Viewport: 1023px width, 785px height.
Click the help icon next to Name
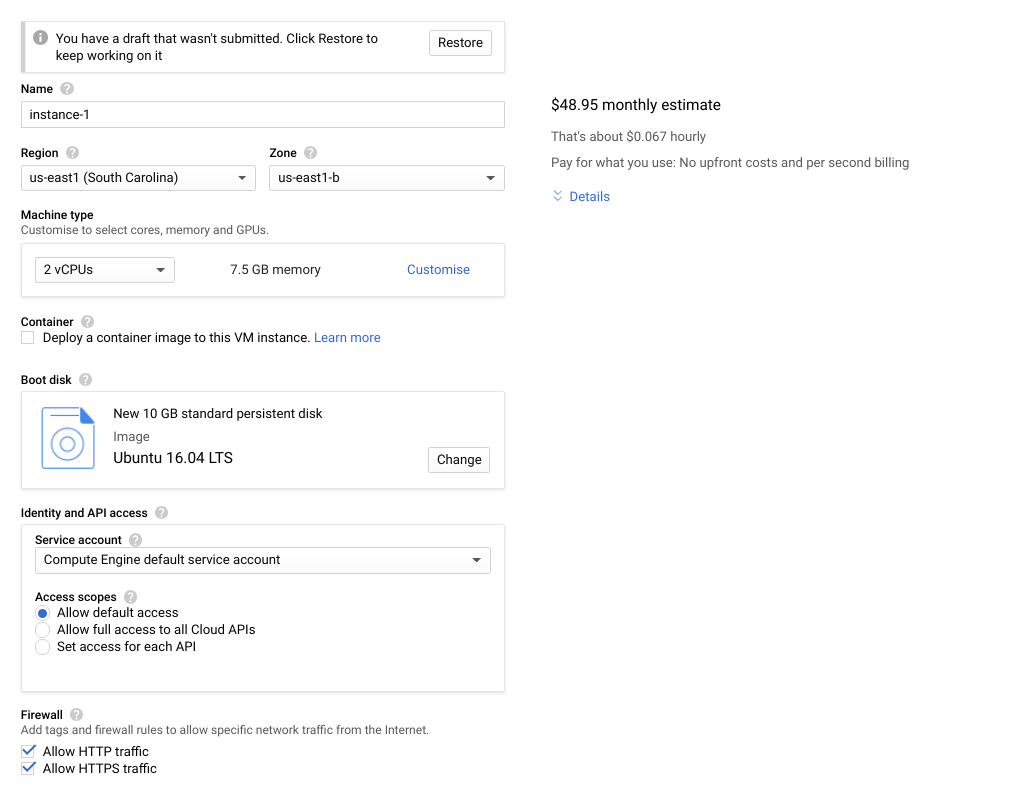(66, 89)
